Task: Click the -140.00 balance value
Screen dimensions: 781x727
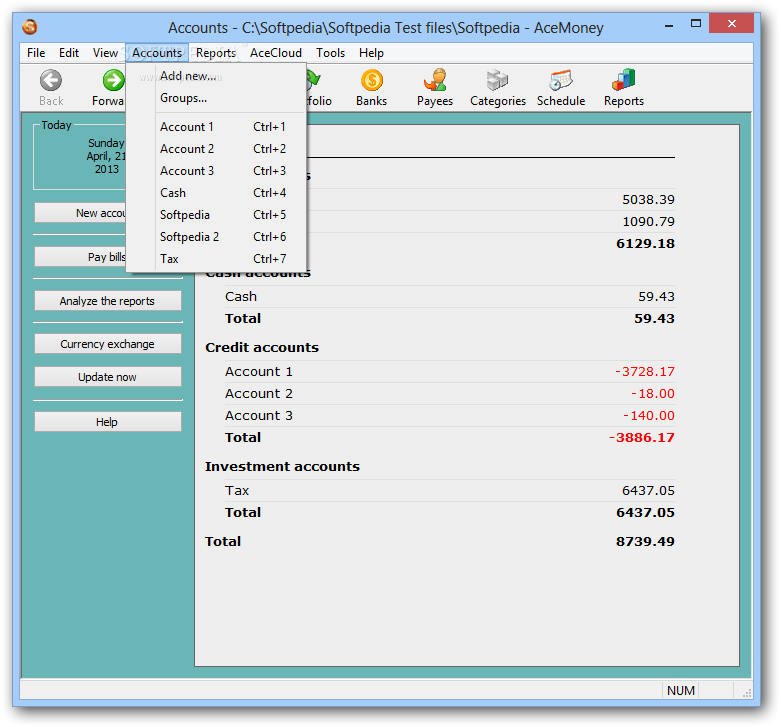Action: coord(649,415)
